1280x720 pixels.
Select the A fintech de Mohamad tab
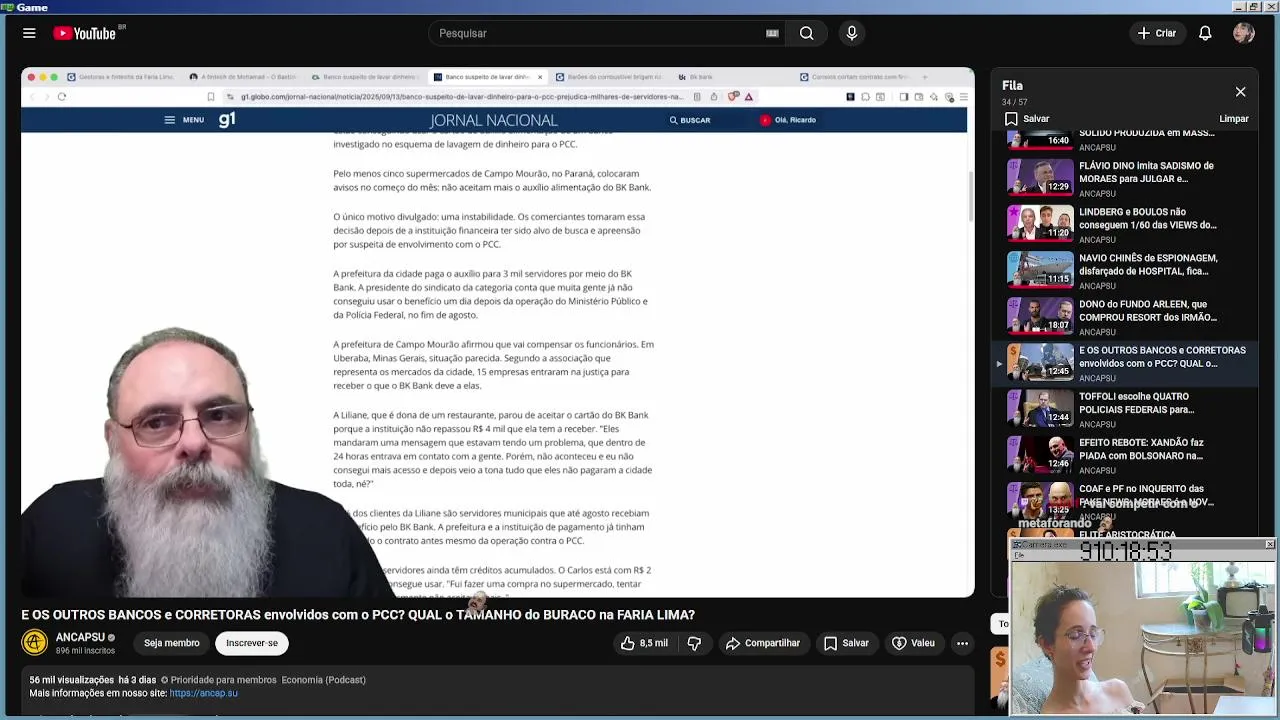(x=243, y=77)
